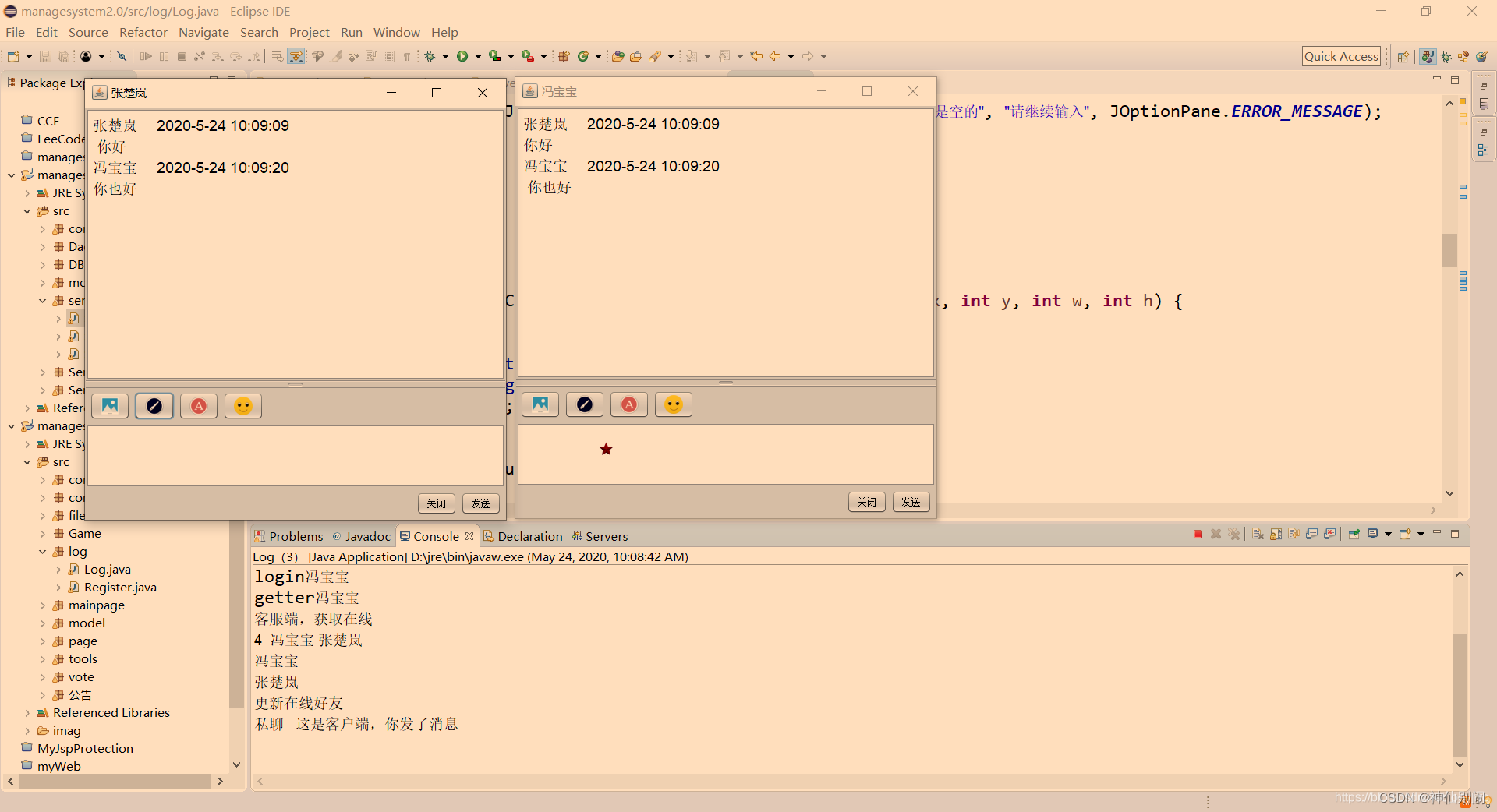The width and height of the screenshot is (1497, 812).
Task: Toggle Block Selection Mode toolbar icon
Action: (389, 56)
